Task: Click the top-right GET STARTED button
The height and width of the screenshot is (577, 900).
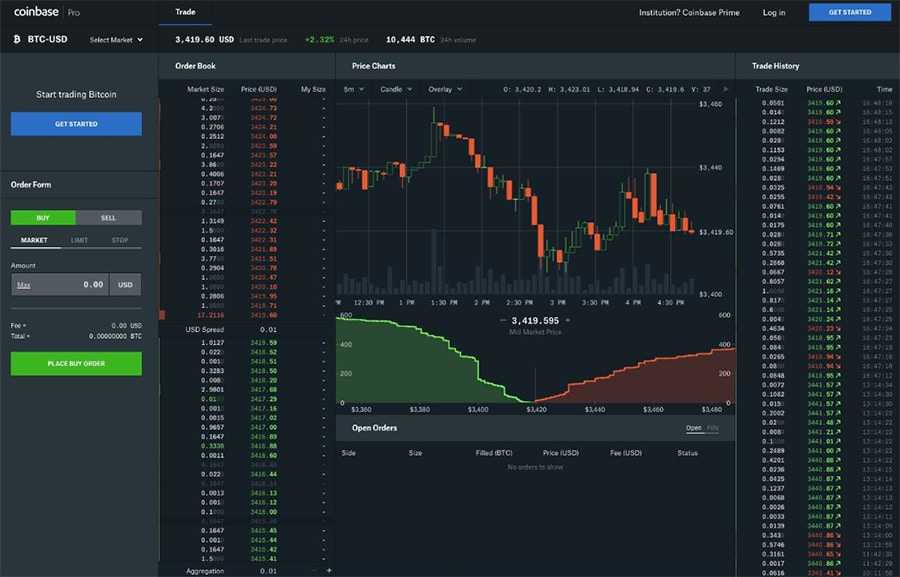Action: (850, 12)
